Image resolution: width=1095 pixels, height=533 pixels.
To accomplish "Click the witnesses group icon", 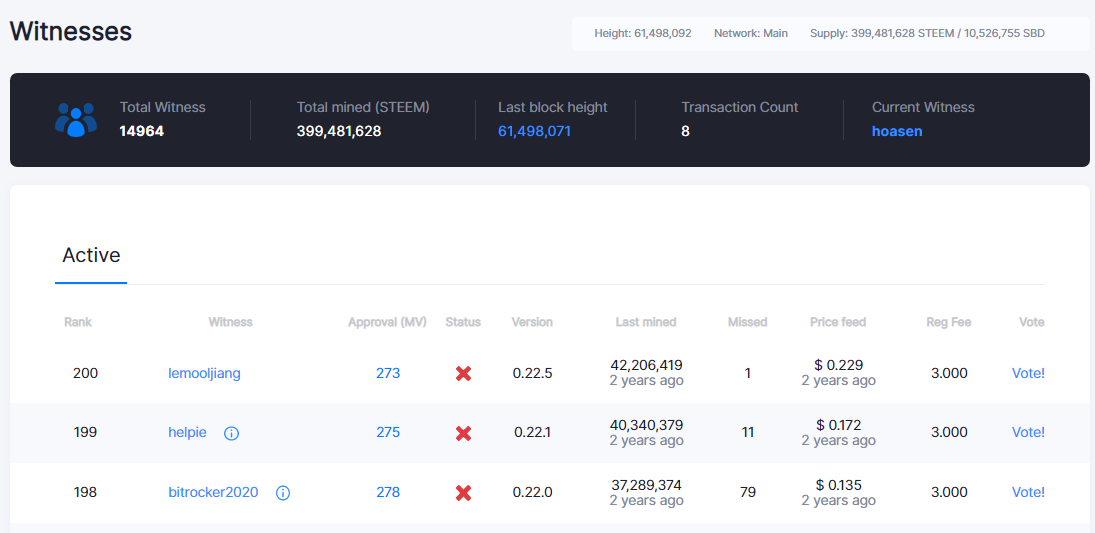I will point(75,120).
